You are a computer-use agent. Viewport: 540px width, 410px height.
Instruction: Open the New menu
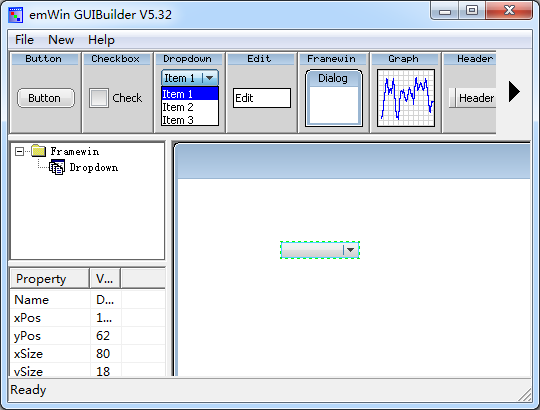(61, 40)
